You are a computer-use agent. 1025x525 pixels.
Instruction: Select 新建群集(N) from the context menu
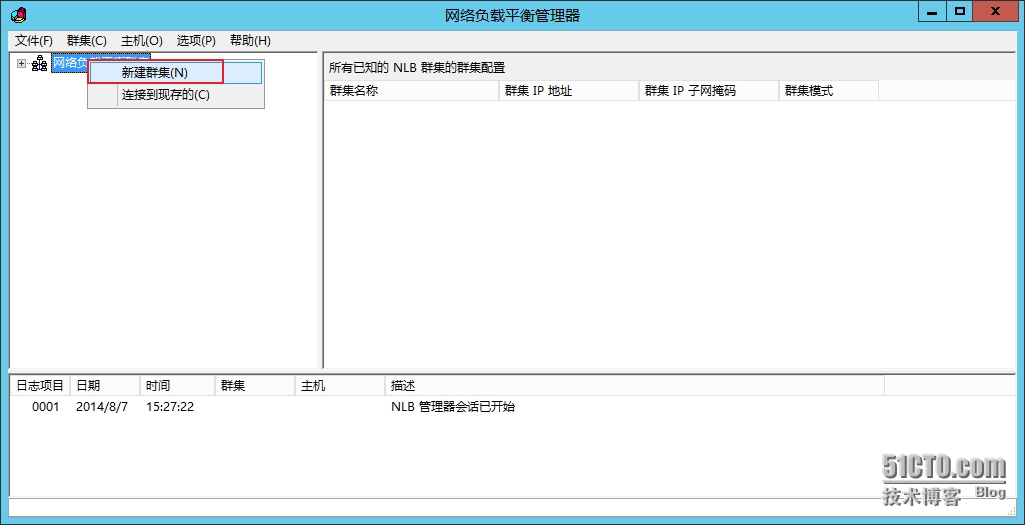(x=155, y=73)
